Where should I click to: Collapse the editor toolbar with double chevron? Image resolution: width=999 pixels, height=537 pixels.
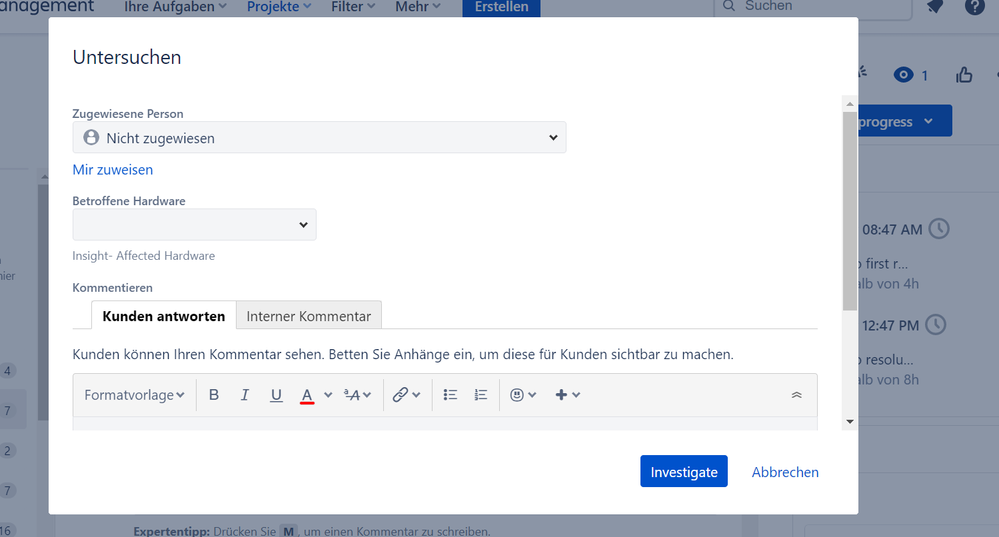(x=796, y=395)
